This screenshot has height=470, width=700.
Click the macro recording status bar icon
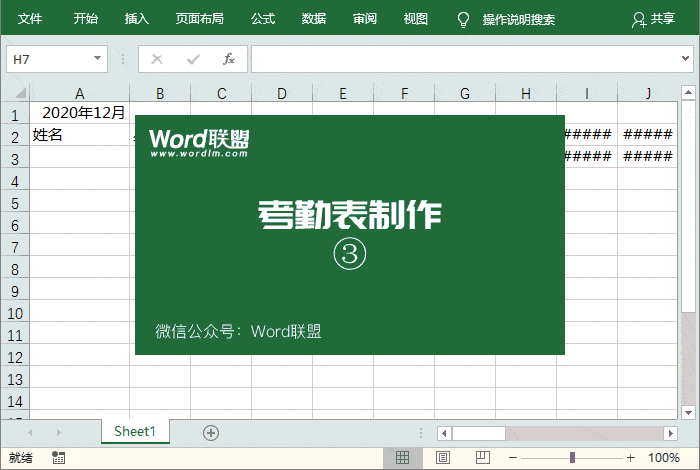click(58, 458)
